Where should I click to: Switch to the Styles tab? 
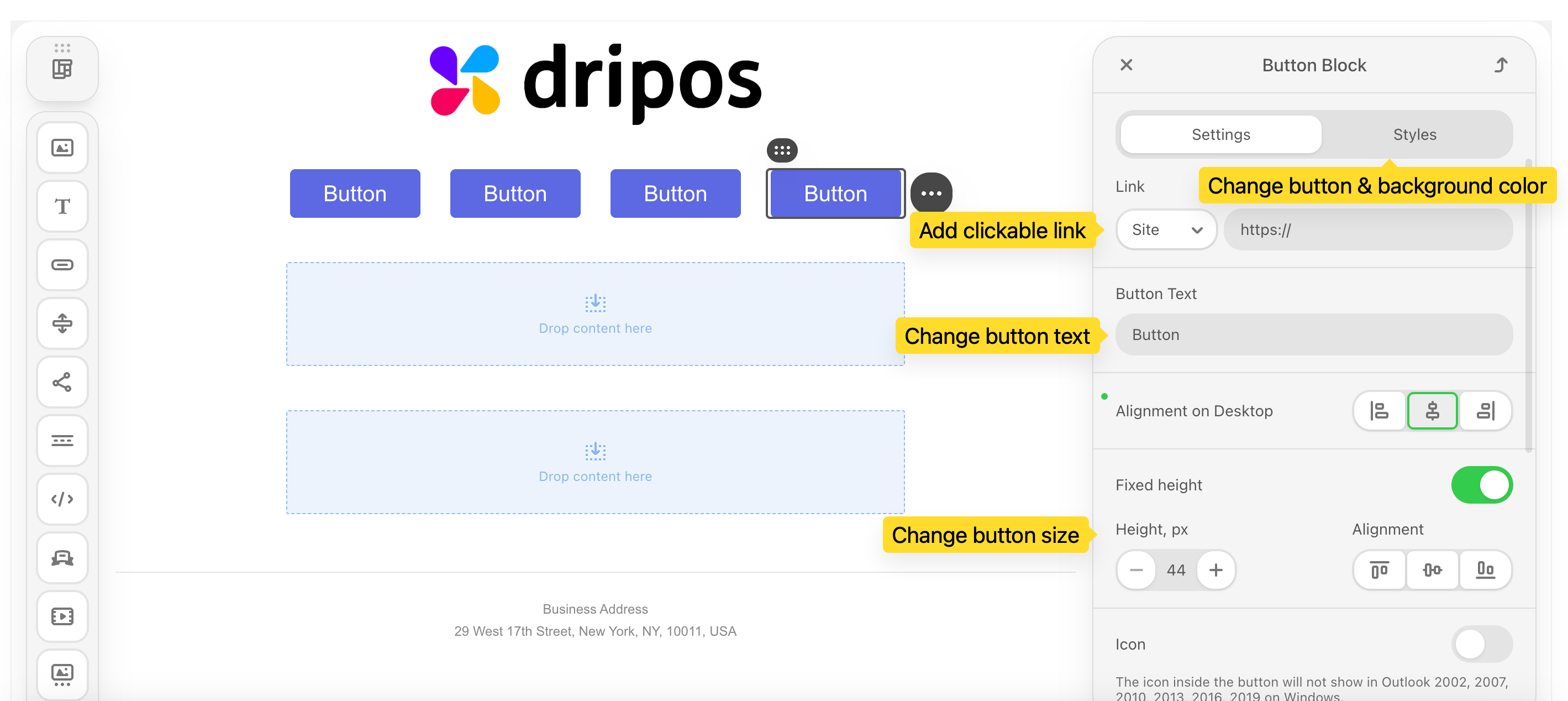pyautogui.click(x=1414, y=134)
